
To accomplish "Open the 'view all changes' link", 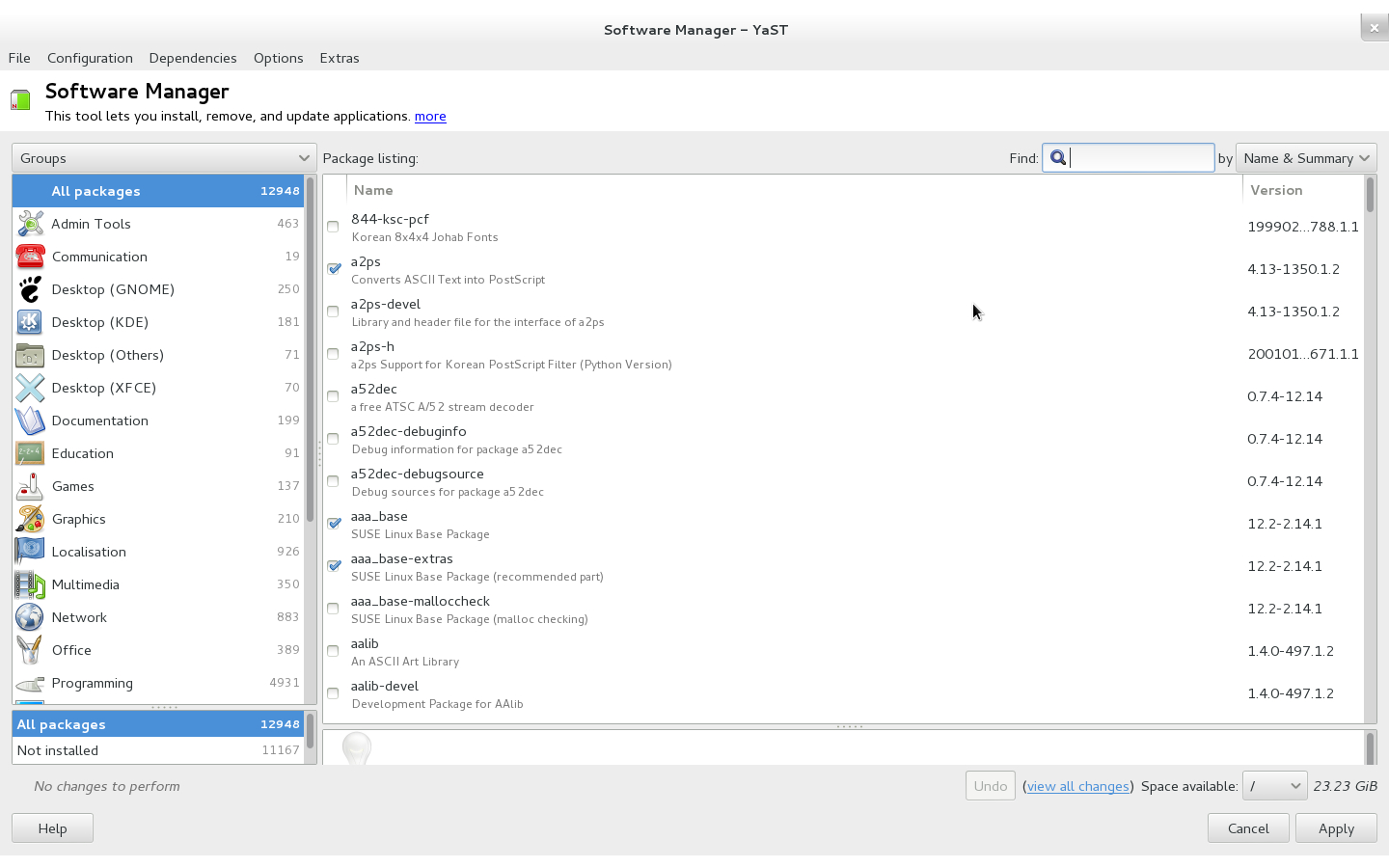I will 1077,786.
